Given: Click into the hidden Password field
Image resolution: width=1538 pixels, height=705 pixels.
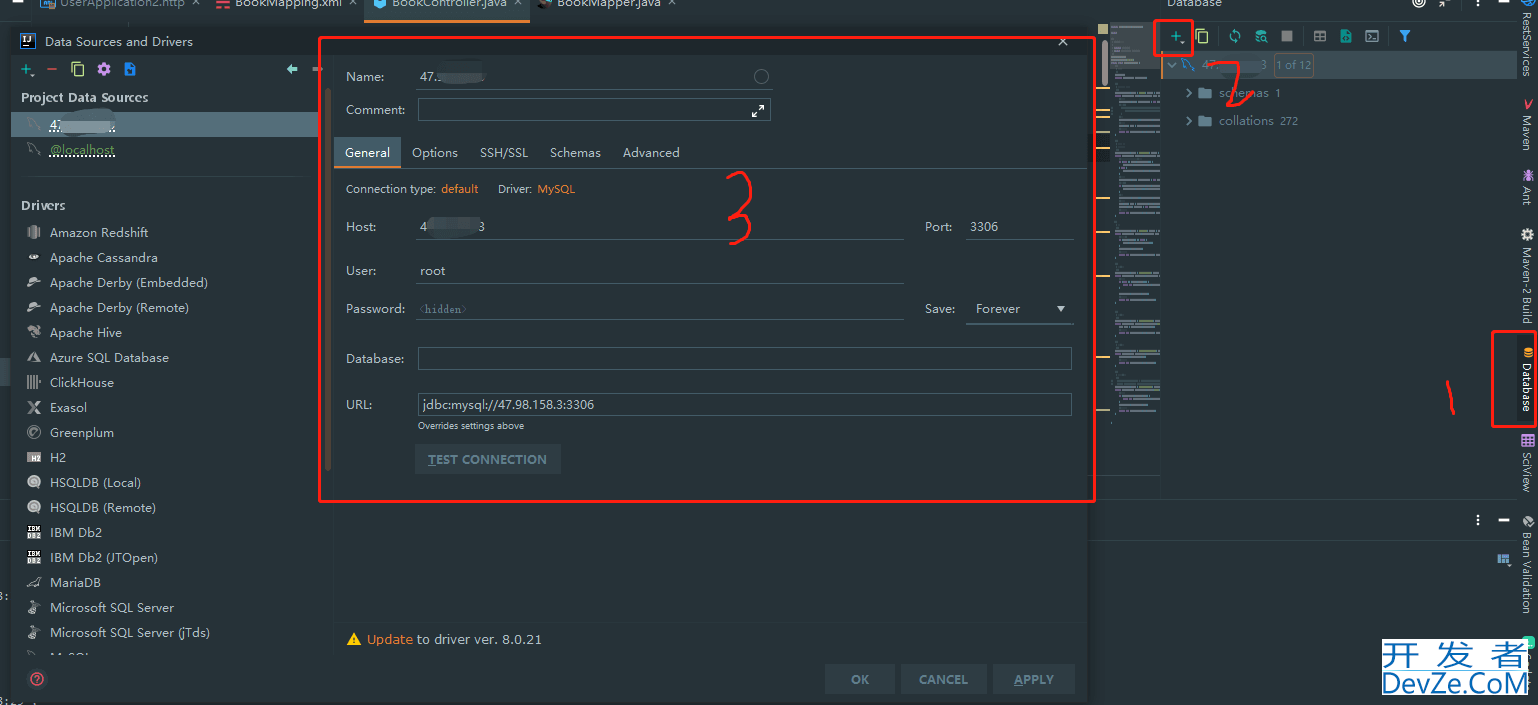Looking at the screenshot, I should tap(660, 309).
